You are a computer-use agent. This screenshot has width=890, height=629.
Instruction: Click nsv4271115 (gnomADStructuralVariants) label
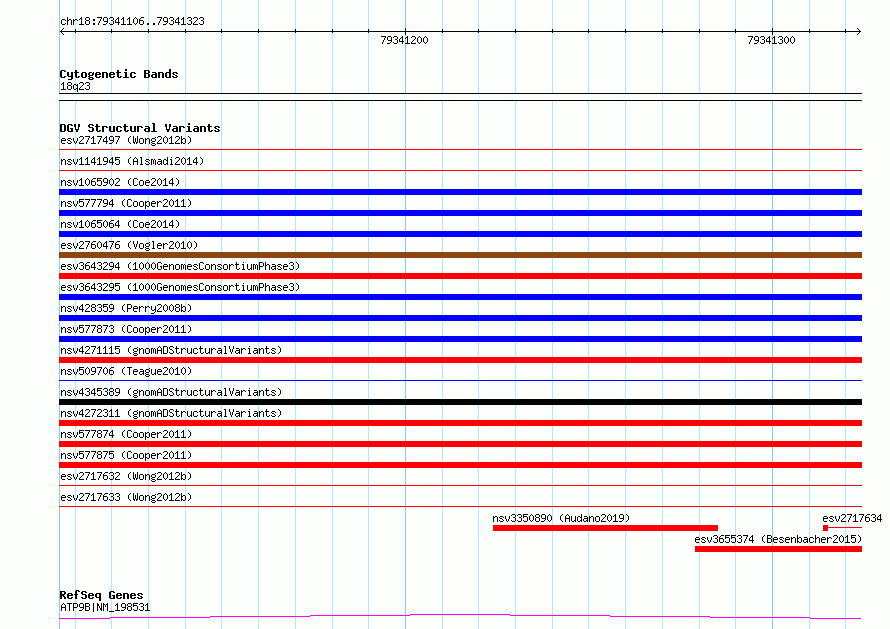click(x=171, y=350)
